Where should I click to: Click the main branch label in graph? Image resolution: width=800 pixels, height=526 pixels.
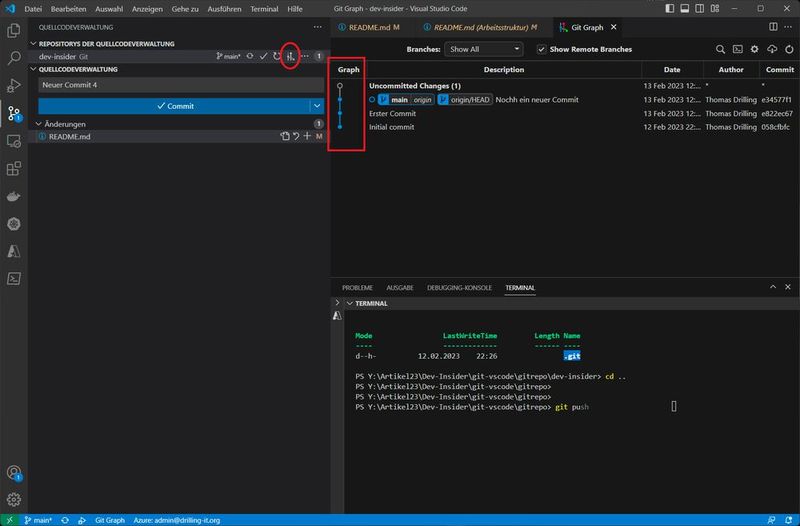point(398,99)
